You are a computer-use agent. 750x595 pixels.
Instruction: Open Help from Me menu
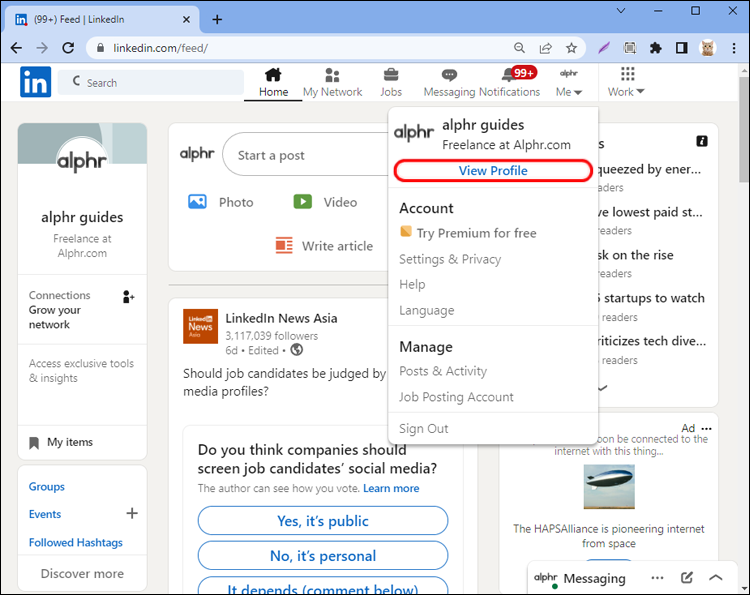[x=412, y=285]
